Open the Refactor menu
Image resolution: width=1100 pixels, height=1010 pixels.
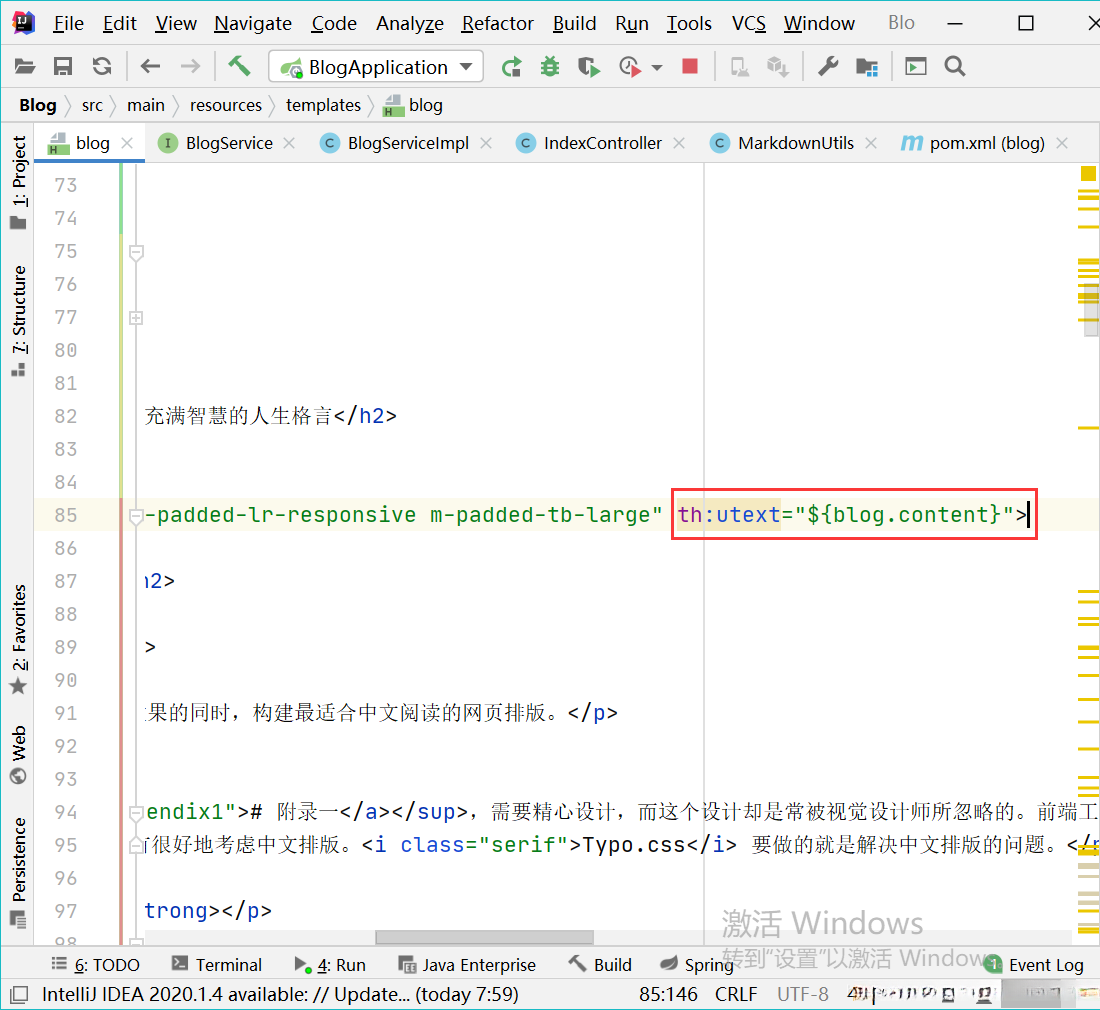(497, 23)
